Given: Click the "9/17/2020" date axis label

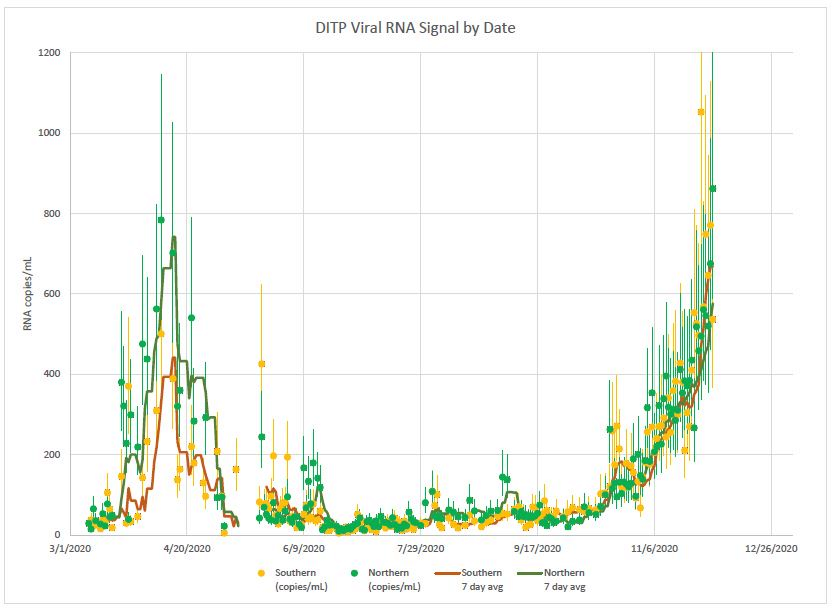Looking at the screenshot, I should pos(537,548).
